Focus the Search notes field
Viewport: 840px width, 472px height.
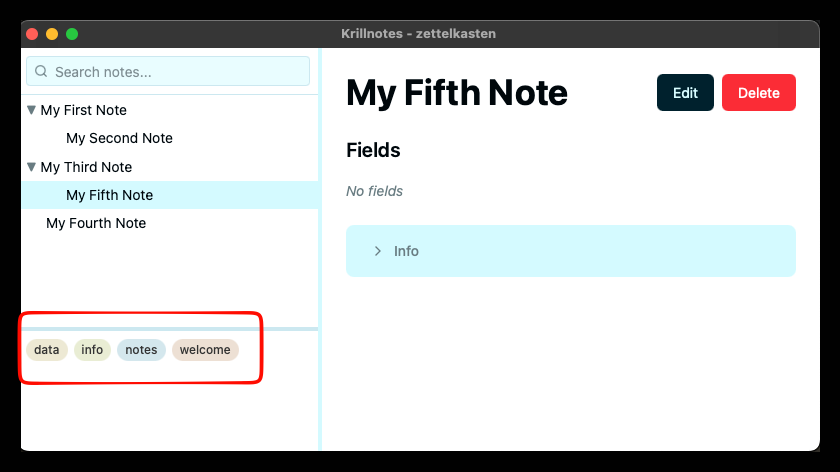(x=175, y=72)
